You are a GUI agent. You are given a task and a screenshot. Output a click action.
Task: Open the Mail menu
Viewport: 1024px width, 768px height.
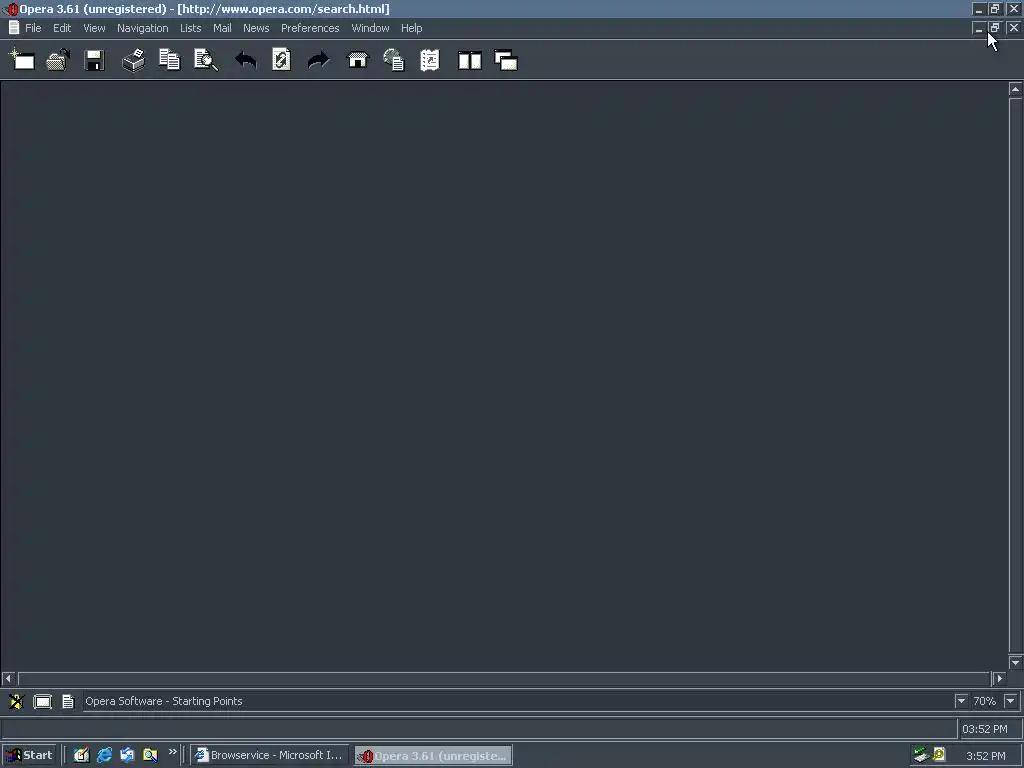tap(222, 28)
